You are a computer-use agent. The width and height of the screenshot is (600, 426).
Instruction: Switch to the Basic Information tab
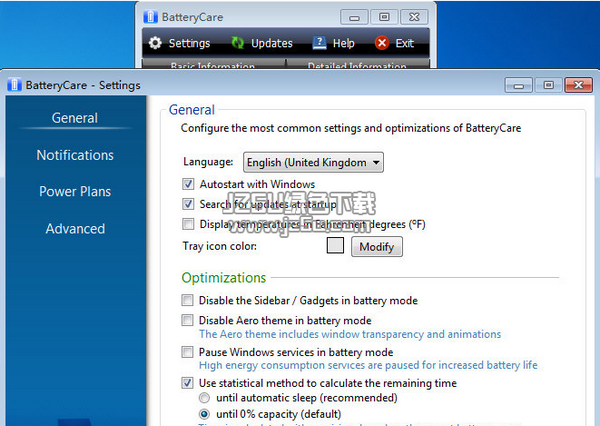(x=214, y=64)
